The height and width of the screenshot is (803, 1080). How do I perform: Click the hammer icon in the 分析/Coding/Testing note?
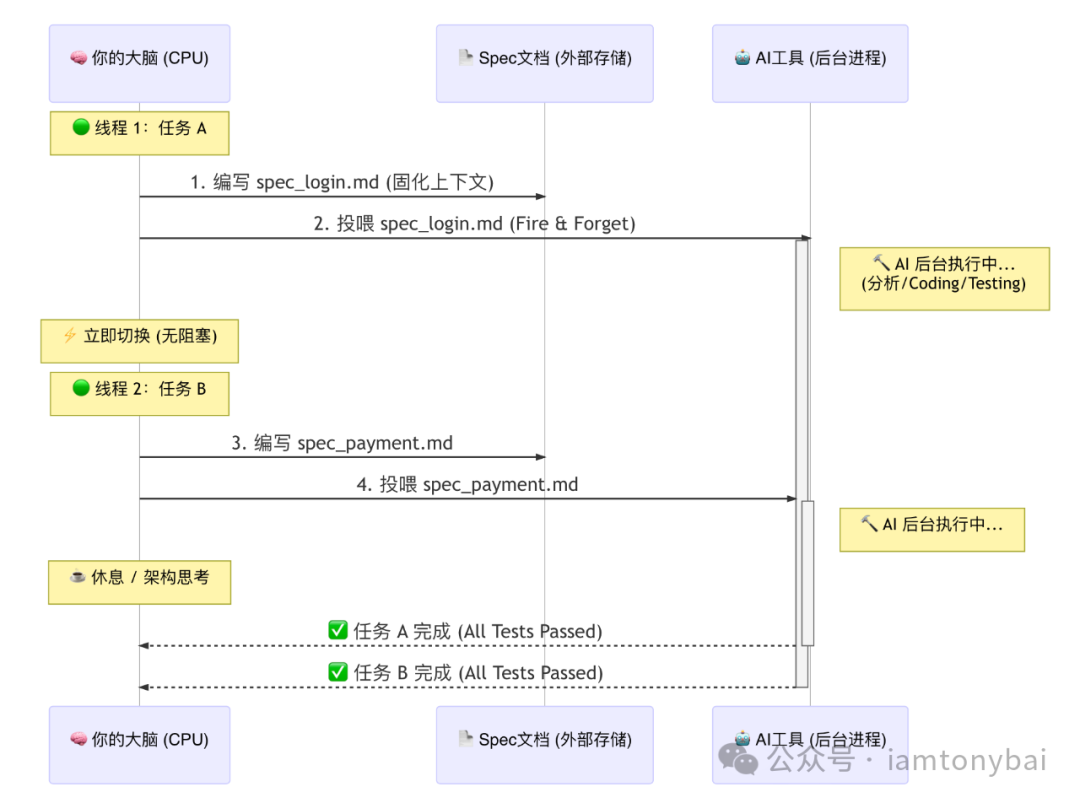click(x=881, y=263)
